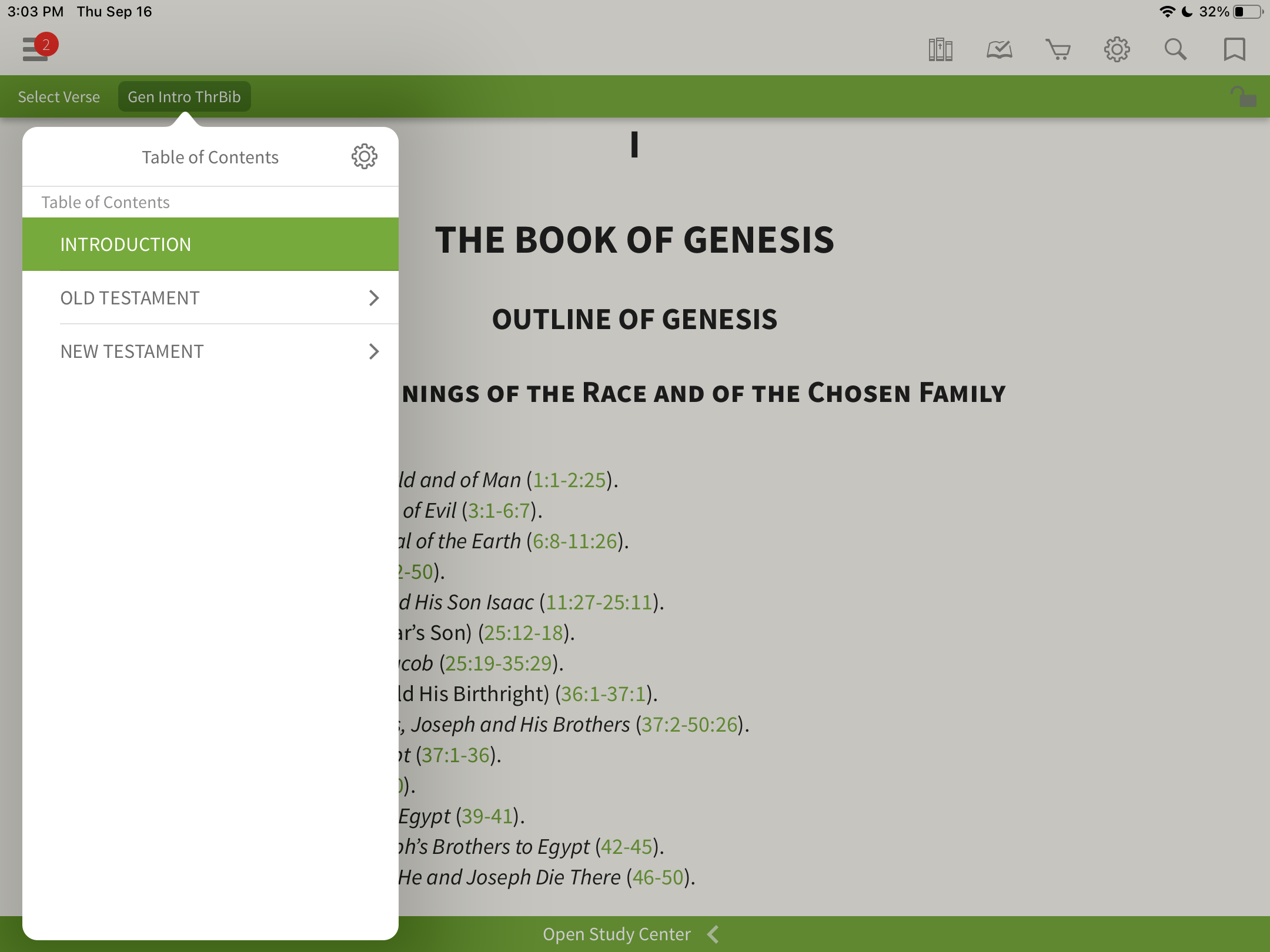Viewport: 1270px width, 952px height.
Task: Open Table of Contents settings gear
Action: (364, 156)
